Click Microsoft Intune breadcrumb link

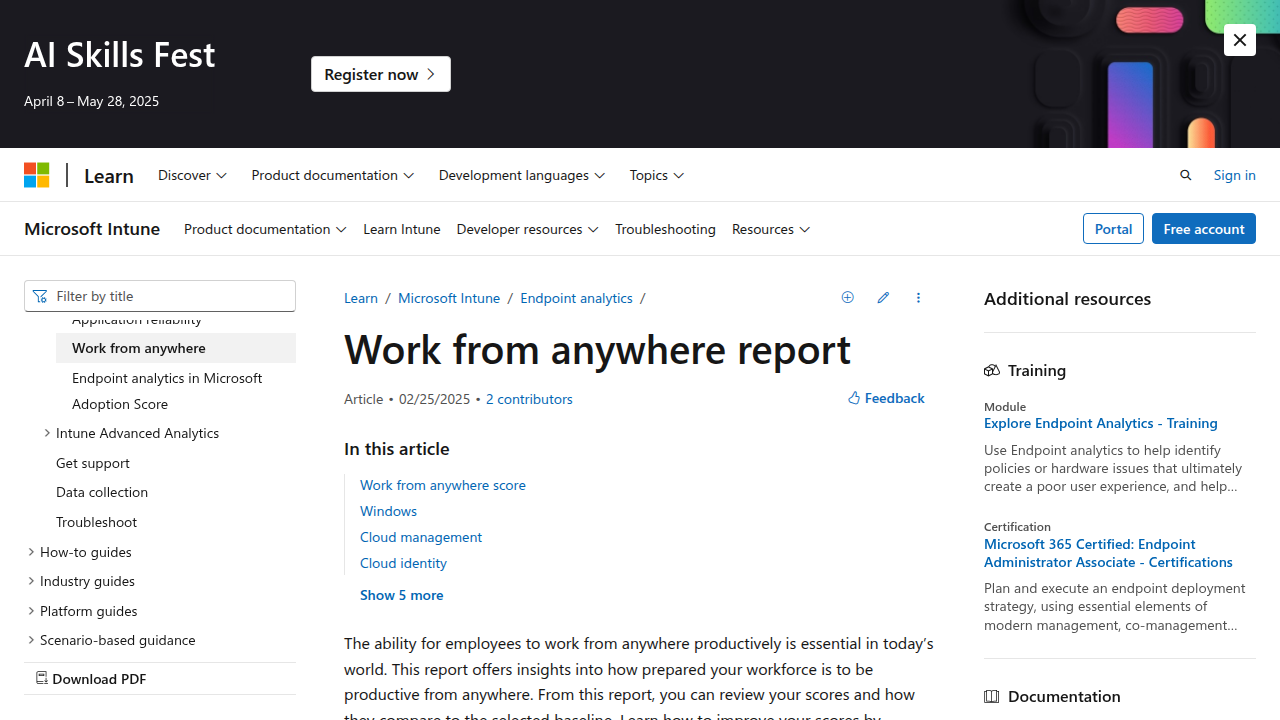click(449, 298)
